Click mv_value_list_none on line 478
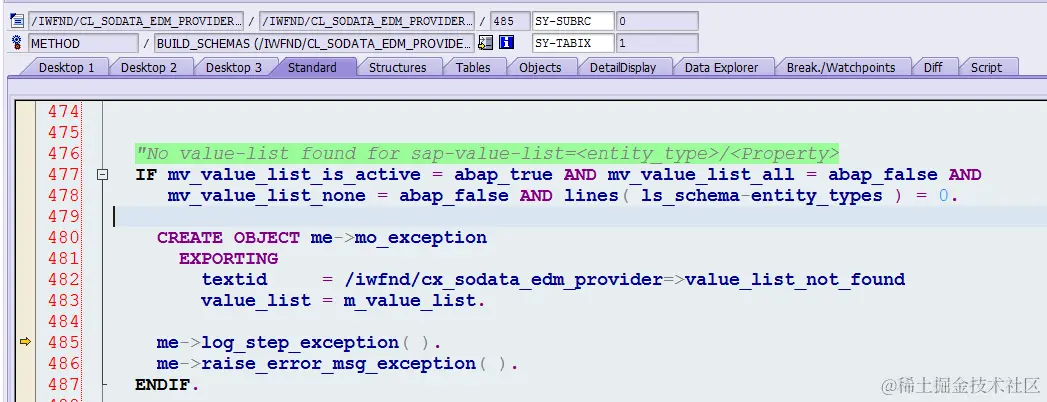This screenshot has width=1047, height=402. [266, 196]
